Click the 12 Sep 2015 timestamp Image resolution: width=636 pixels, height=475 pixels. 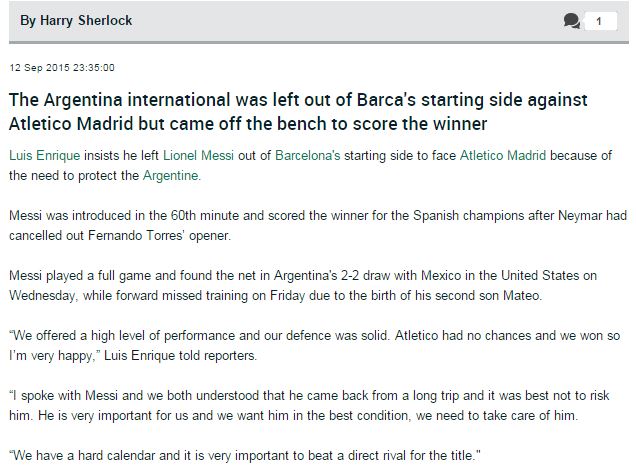pos(62,68)
